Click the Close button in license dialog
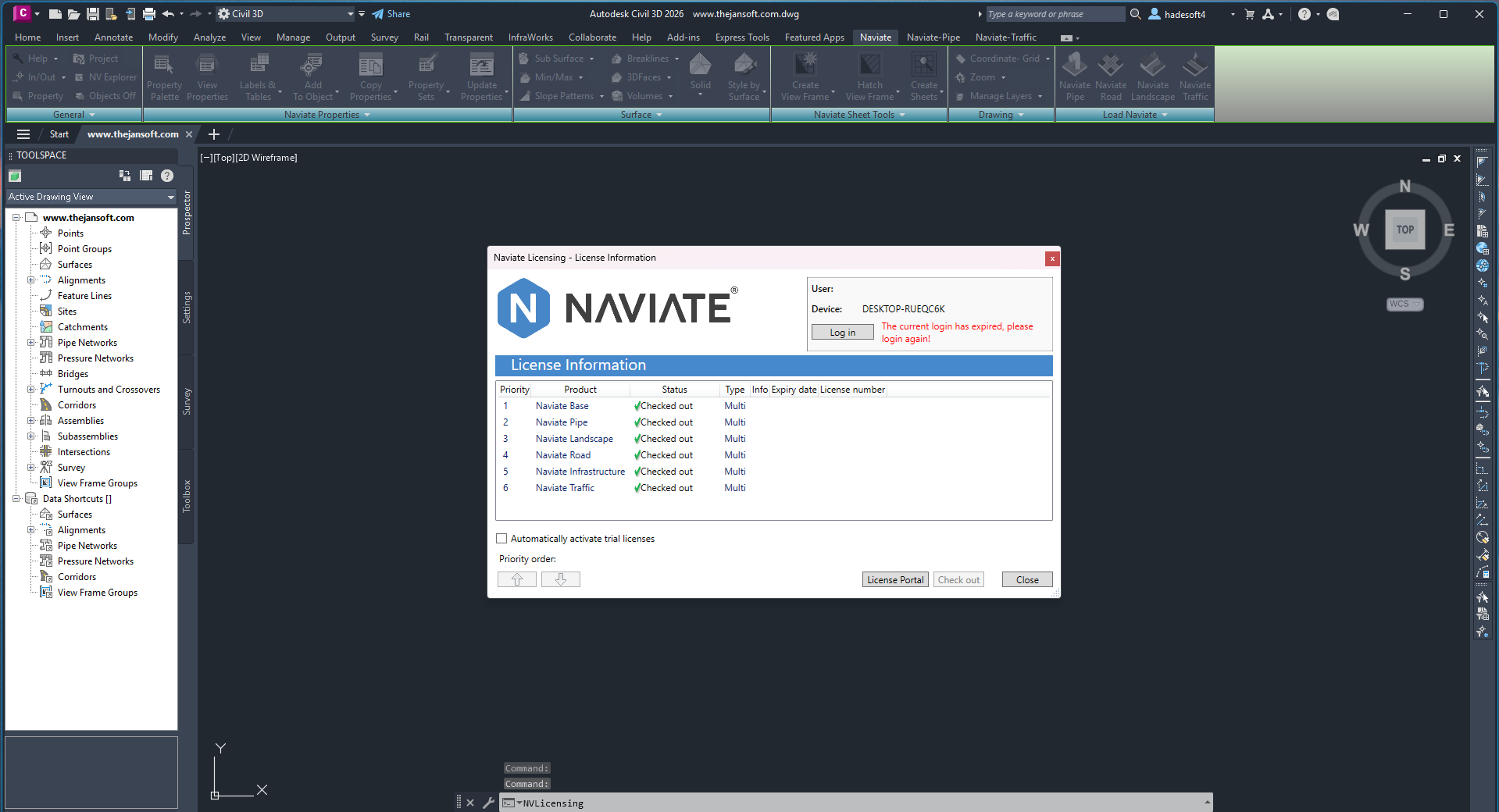The width and height of the screenshot is (1499, 812). 1027,579
